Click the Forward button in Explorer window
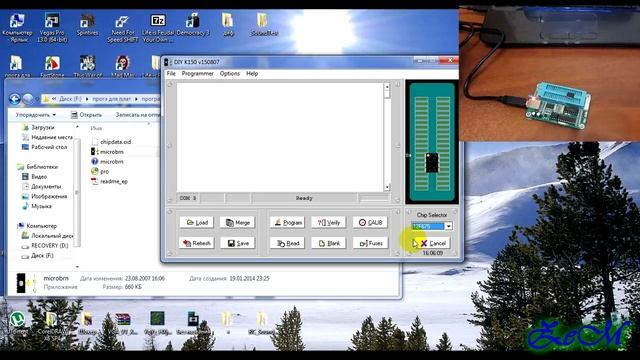 pyautogui.click(x=28, y=99)
